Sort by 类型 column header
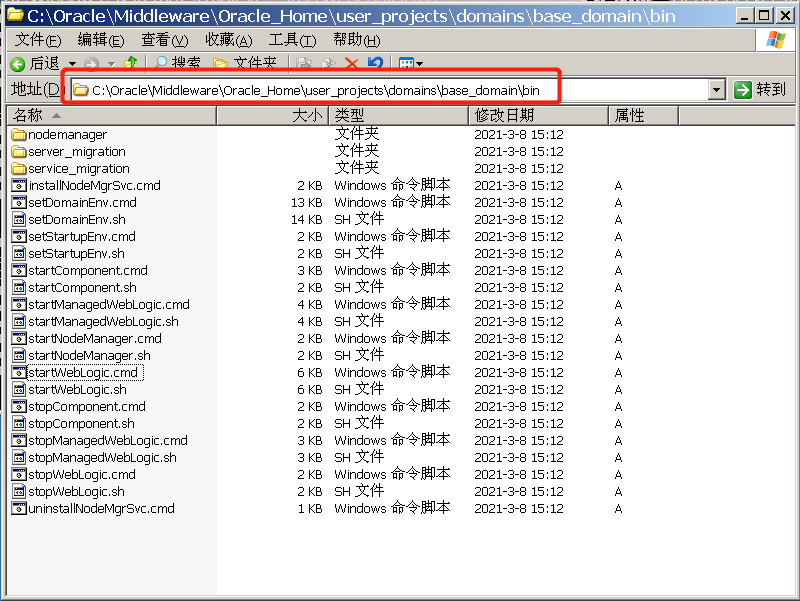The image size is (800, 601). [x=399, y=116]
